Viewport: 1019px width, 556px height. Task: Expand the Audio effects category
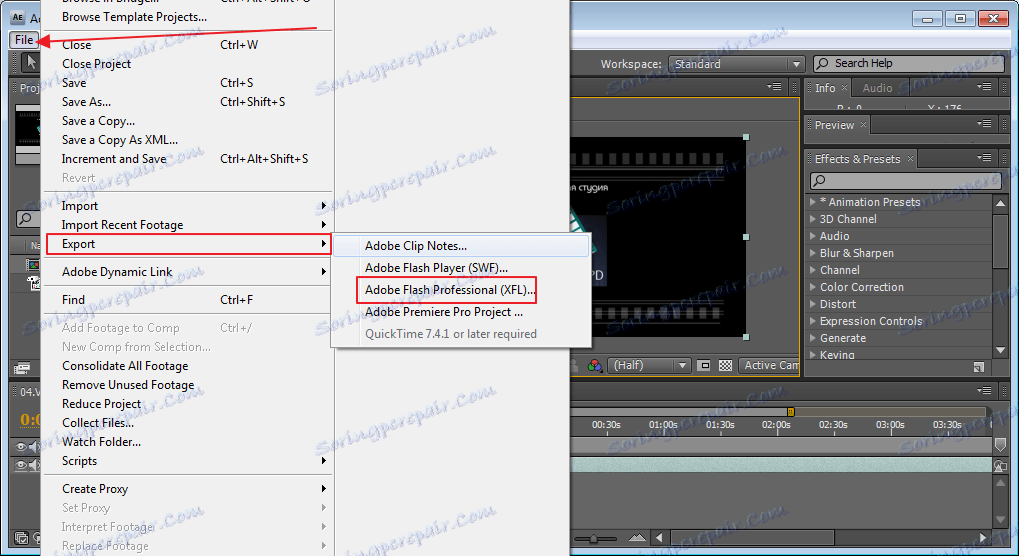(812, 236)
